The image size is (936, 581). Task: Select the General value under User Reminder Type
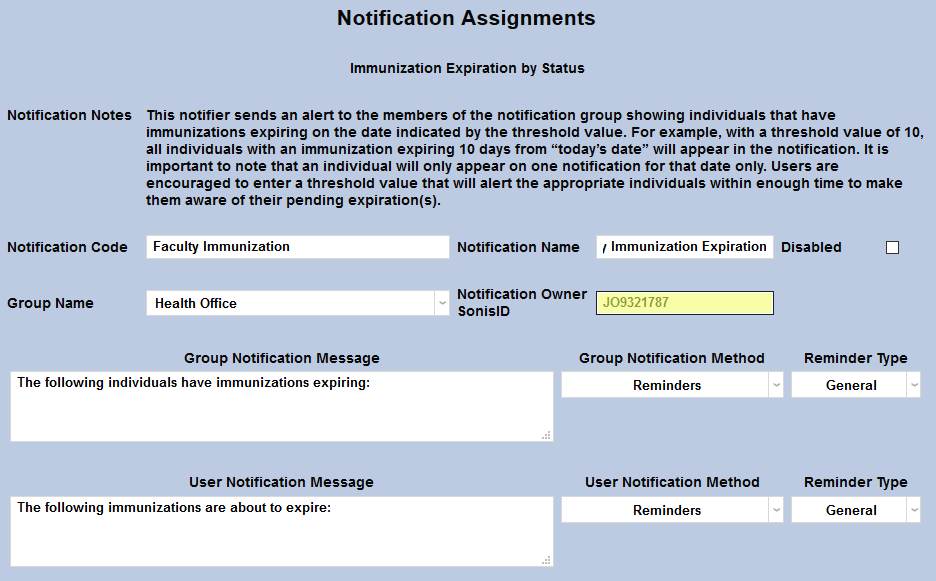[850, 509]
